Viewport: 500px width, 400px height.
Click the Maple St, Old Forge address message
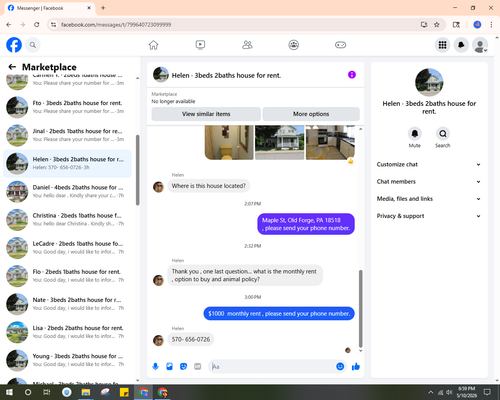coord(306,224)
